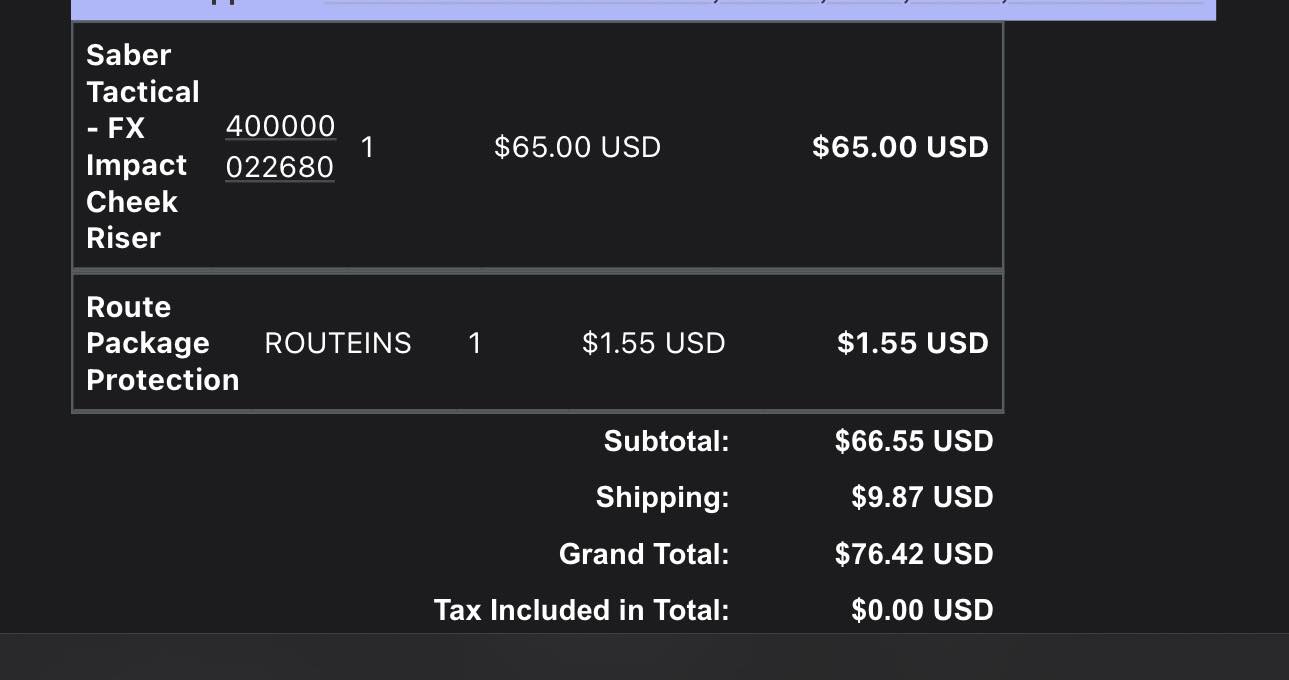Click the Tax Included in Total label
Image resolution: width=1289 pixels, height=680 pixels.
click(582, 610)
